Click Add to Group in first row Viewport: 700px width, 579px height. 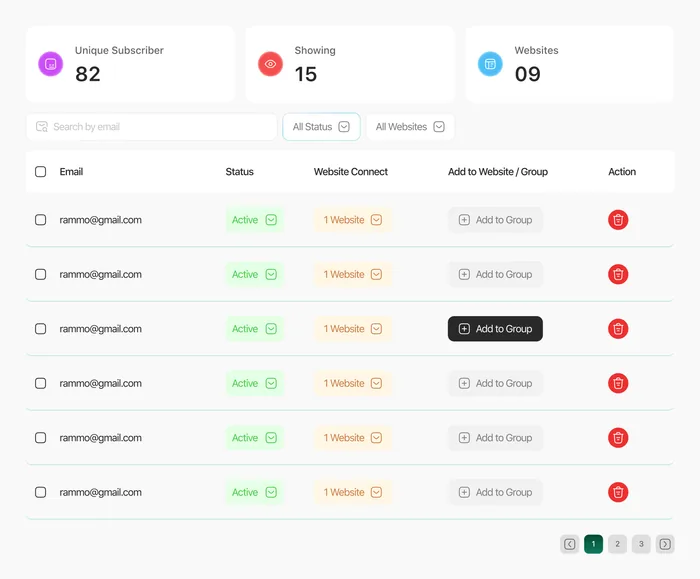tap(495, 220)
